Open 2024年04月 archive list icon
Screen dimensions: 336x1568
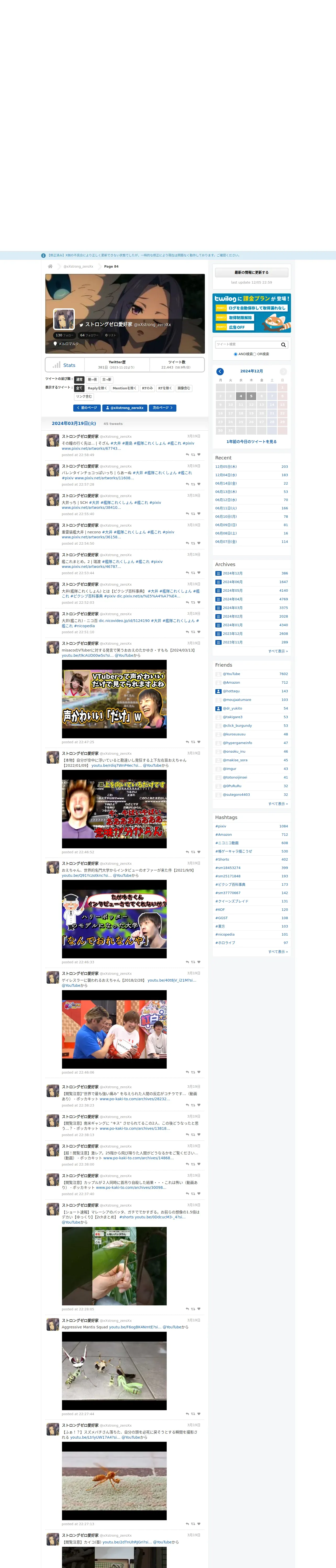(x=218, y=599)
